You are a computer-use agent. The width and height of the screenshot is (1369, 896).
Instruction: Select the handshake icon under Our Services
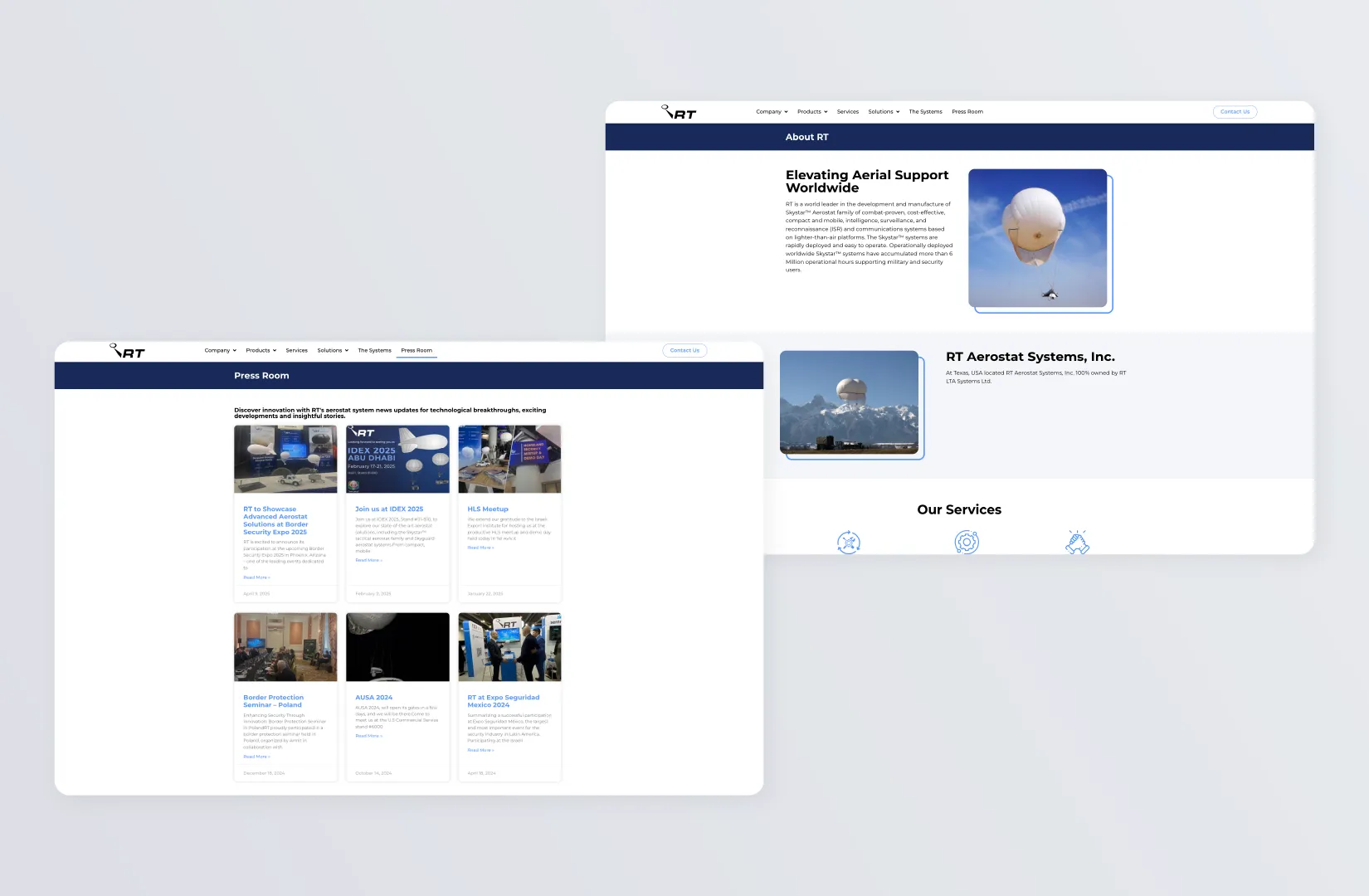(x=1077, y=543)
